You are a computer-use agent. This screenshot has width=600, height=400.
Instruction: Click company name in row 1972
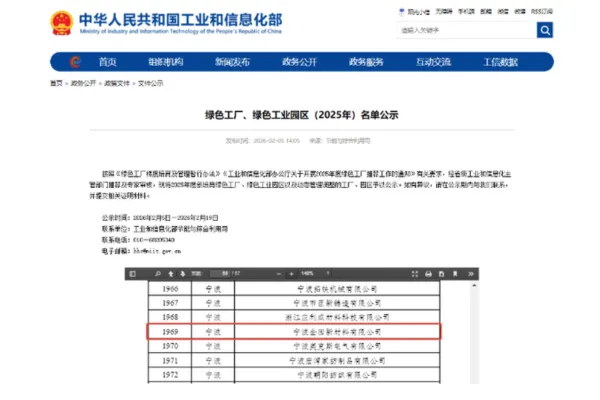(337, 374)
